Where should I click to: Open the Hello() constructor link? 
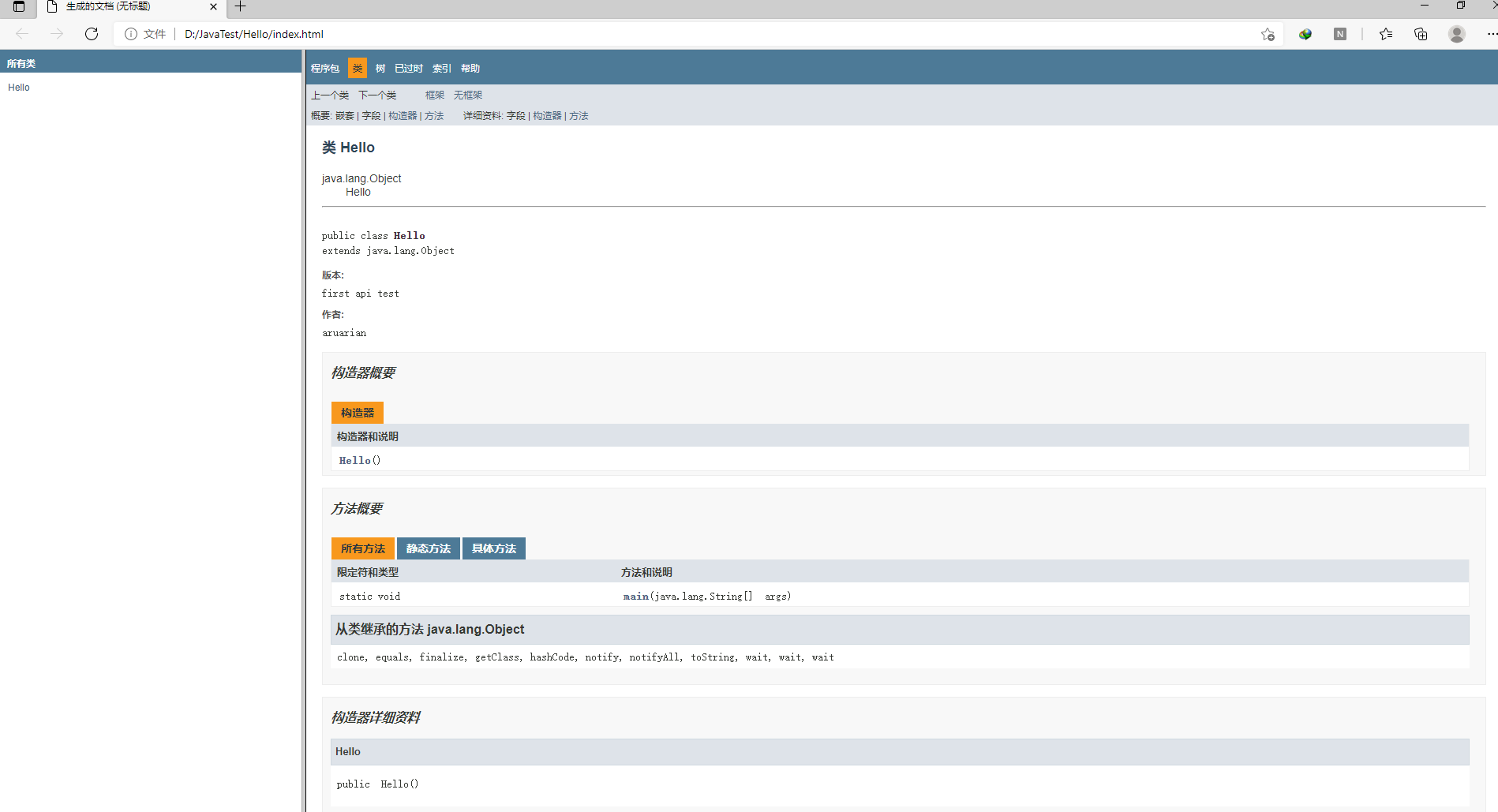[354, 461]
